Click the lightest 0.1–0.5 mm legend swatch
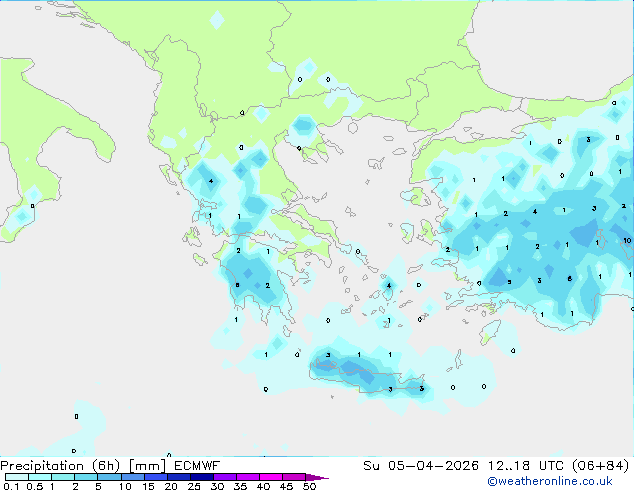The height and width of the screenshot is (490, 634). point(17,477)
